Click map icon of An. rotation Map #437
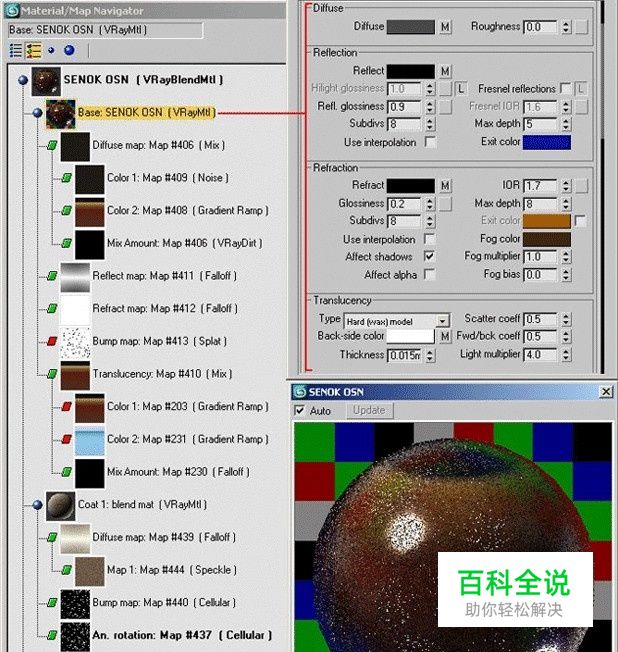Image resolution: width=618 pixels, height=652 pixels. [52, 635]
